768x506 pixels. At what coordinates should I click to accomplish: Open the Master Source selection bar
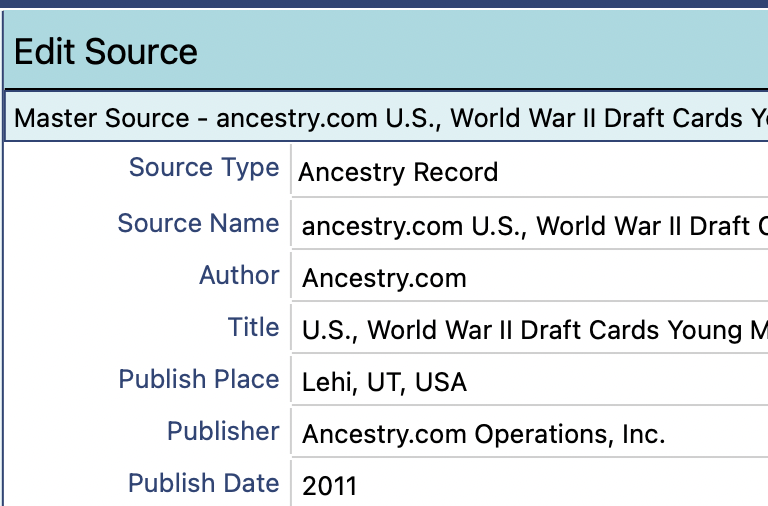click(x=390, y=118)
